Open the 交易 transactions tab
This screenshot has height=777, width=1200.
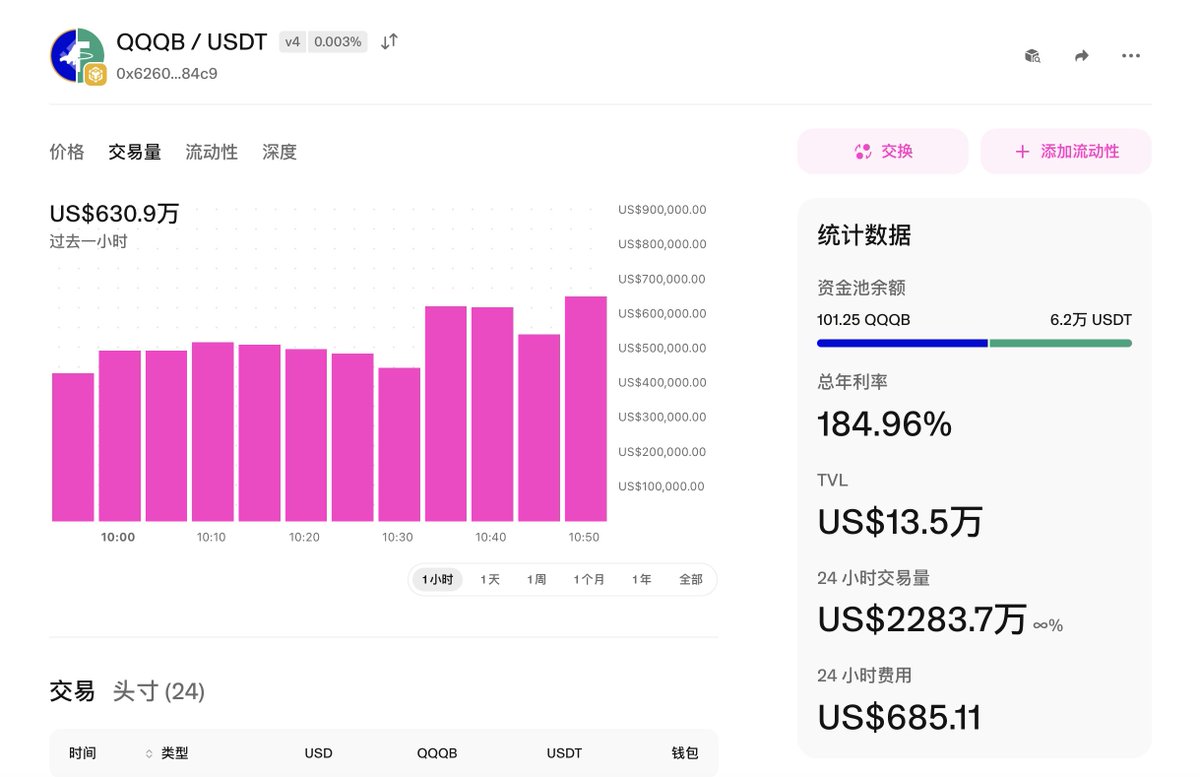point(72,691)
